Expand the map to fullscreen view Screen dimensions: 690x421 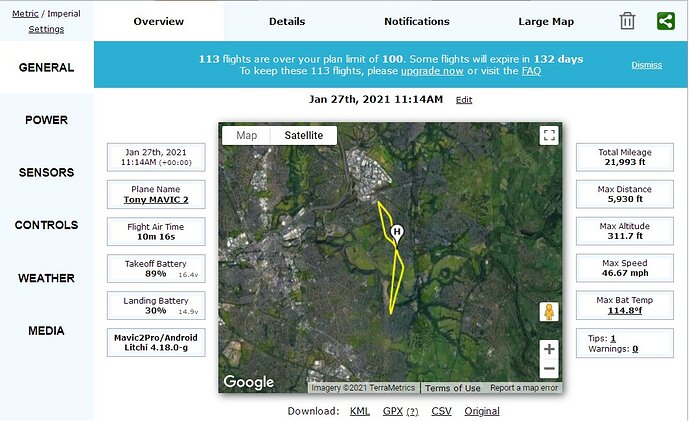click(x=549, y=135)
